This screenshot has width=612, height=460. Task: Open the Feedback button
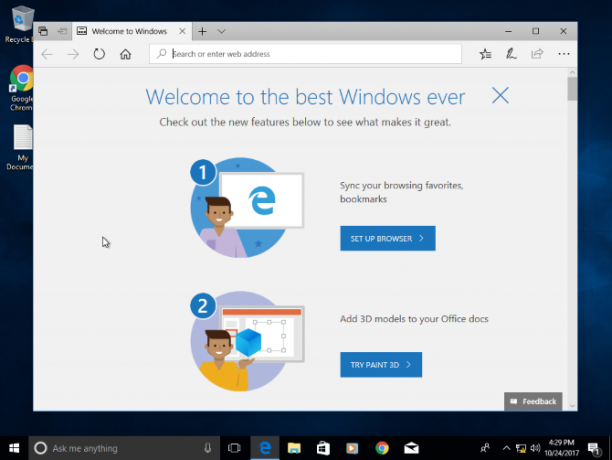533,401
